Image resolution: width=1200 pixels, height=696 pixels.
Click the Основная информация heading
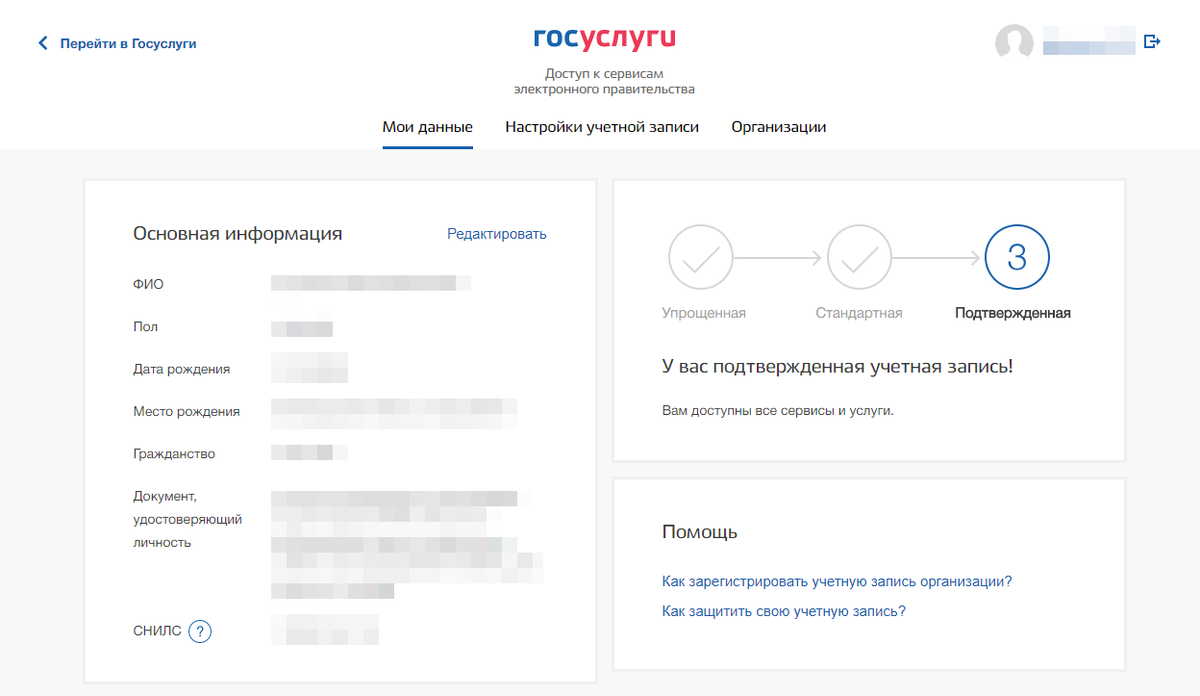point(238,233)
